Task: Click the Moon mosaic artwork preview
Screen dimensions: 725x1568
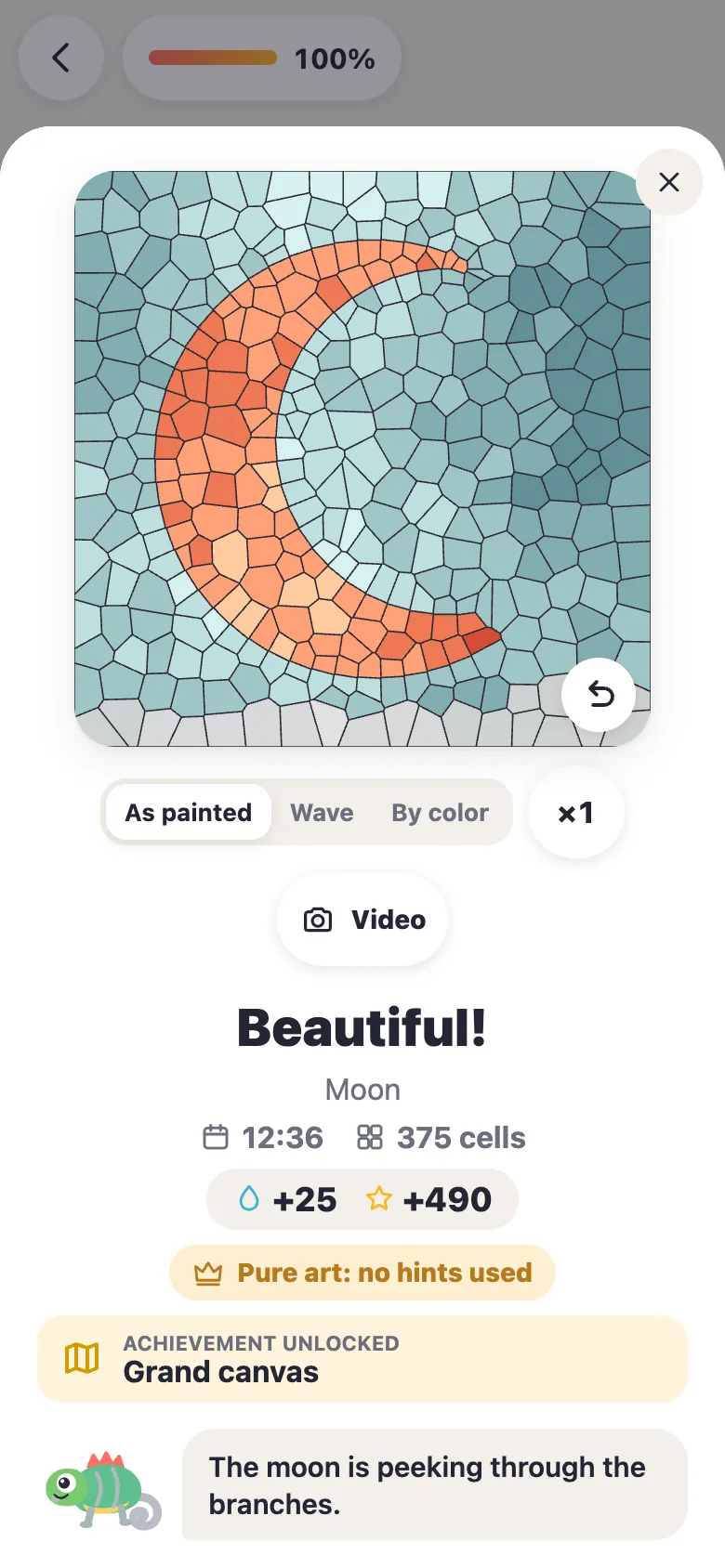Action: [x=362, y=459]
